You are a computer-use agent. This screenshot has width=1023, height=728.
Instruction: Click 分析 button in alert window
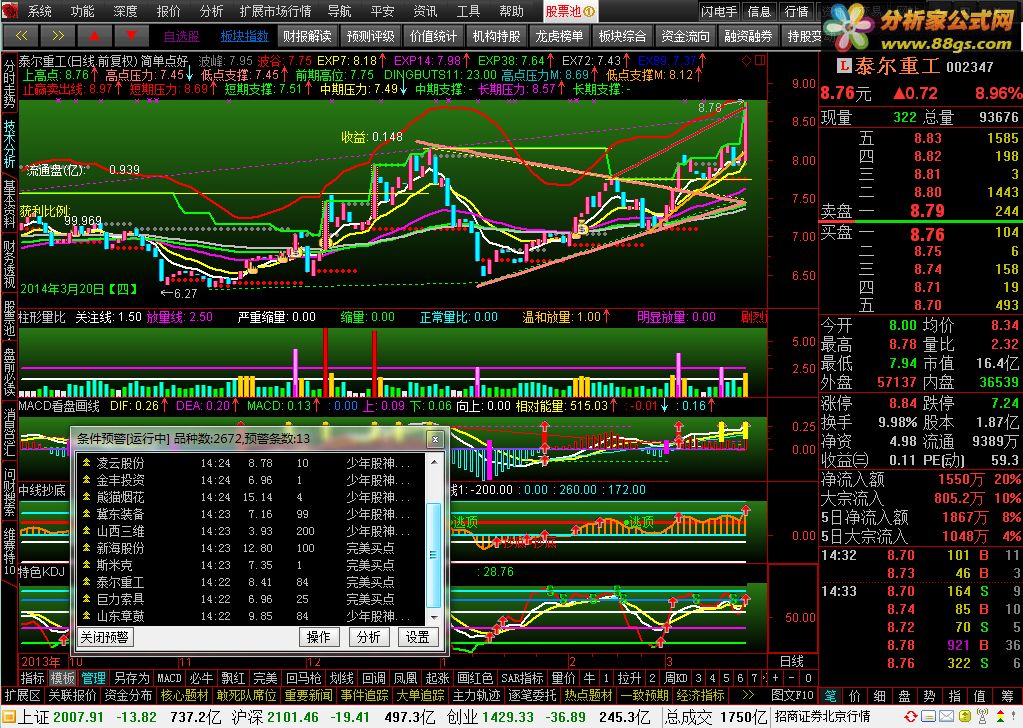369,637
